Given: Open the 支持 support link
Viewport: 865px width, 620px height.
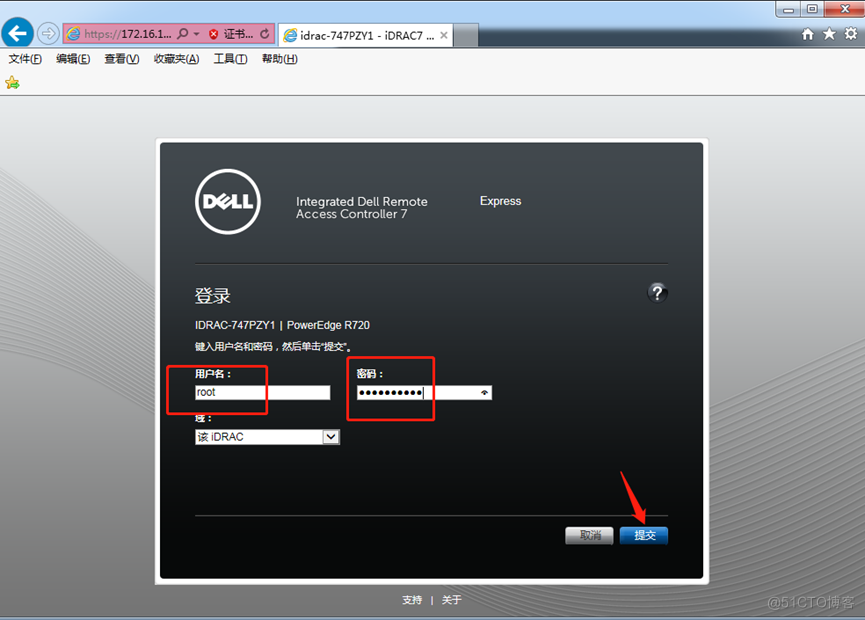Looking at the screenshot, I should coord(412,600).
